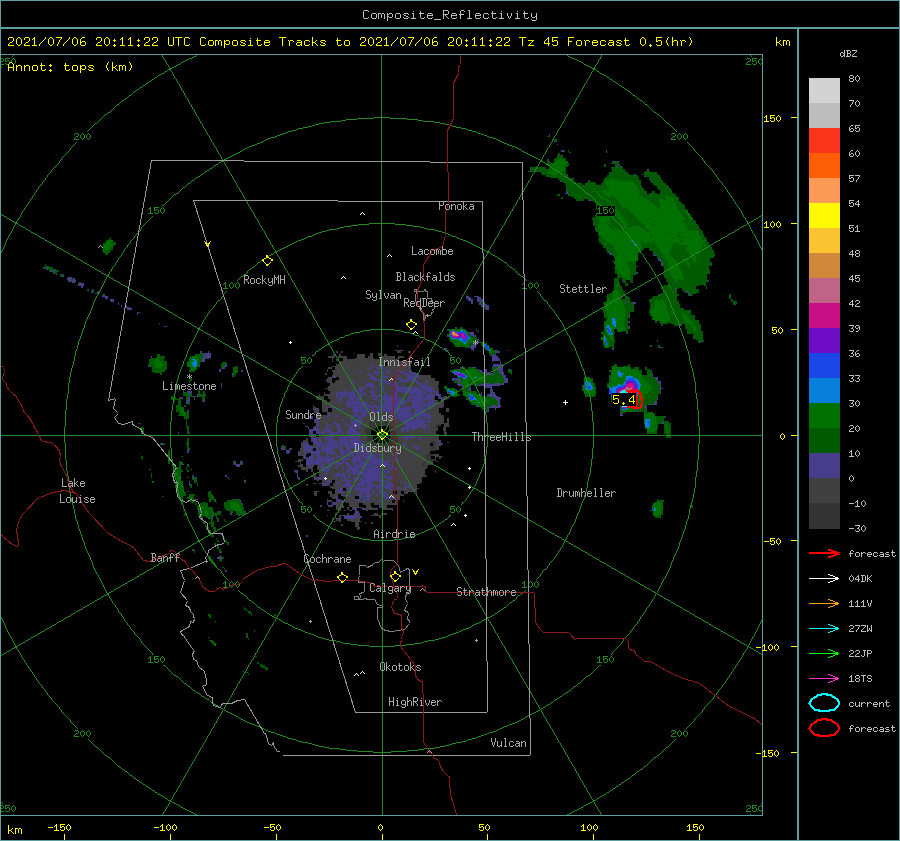Click the 'Forecast 0.5(hr)' header text
This screenshot has height=841, width=900.
click(630, 42)
